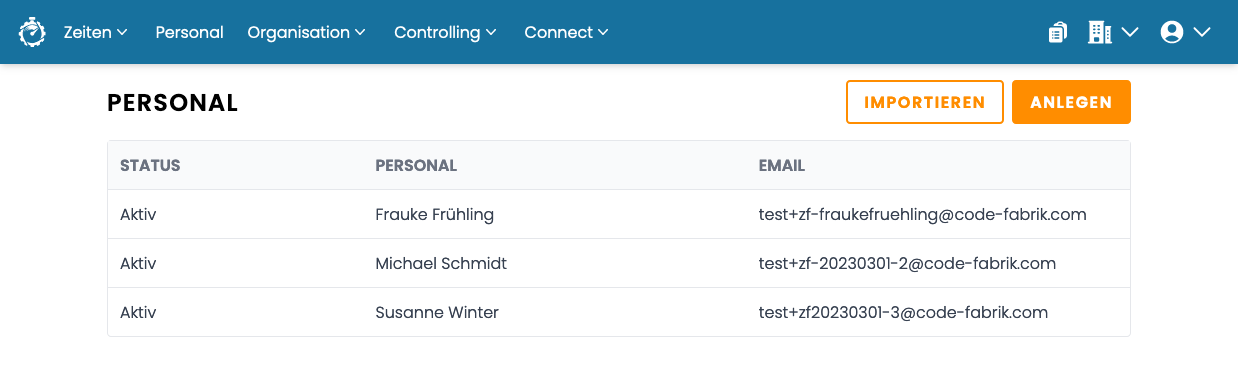Open the Organisation menu

[307, 32]
